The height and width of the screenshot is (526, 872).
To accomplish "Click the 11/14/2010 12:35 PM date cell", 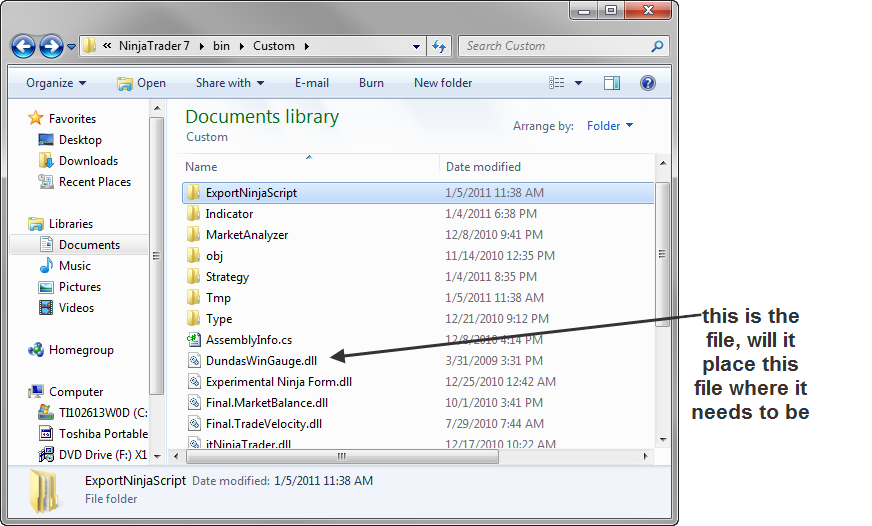I will pos(499,256).
